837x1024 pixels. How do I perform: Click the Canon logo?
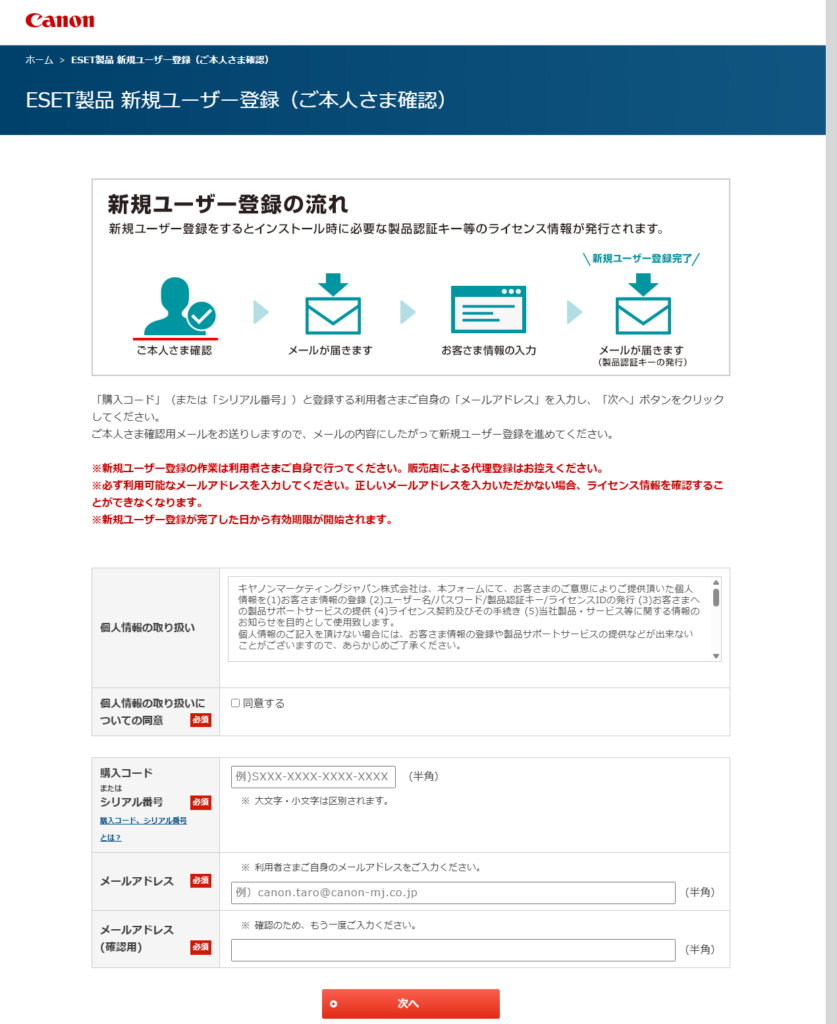click(59, 20)
